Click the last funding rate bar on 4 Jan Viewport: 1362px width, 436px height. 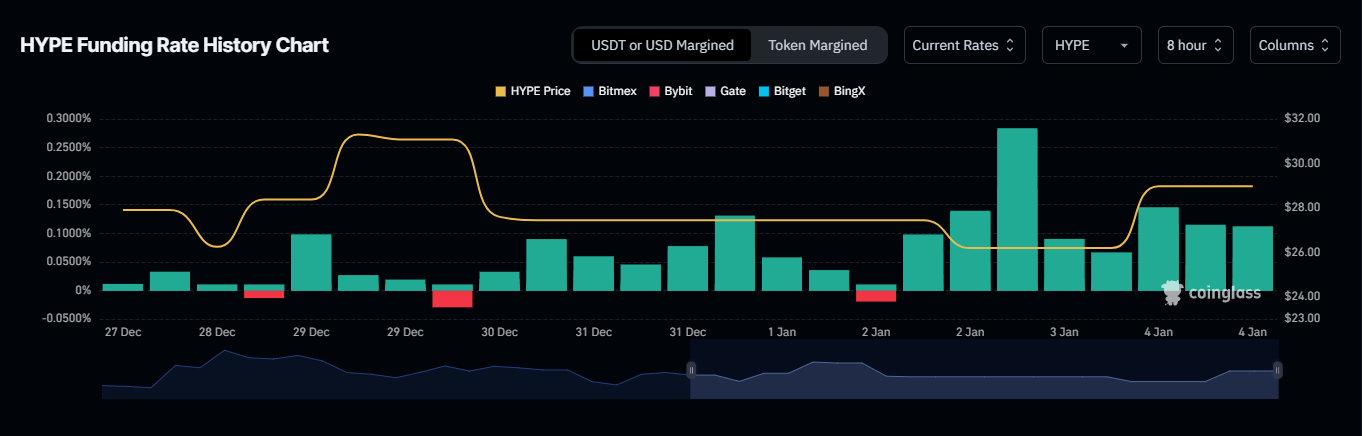(1252, 258)
